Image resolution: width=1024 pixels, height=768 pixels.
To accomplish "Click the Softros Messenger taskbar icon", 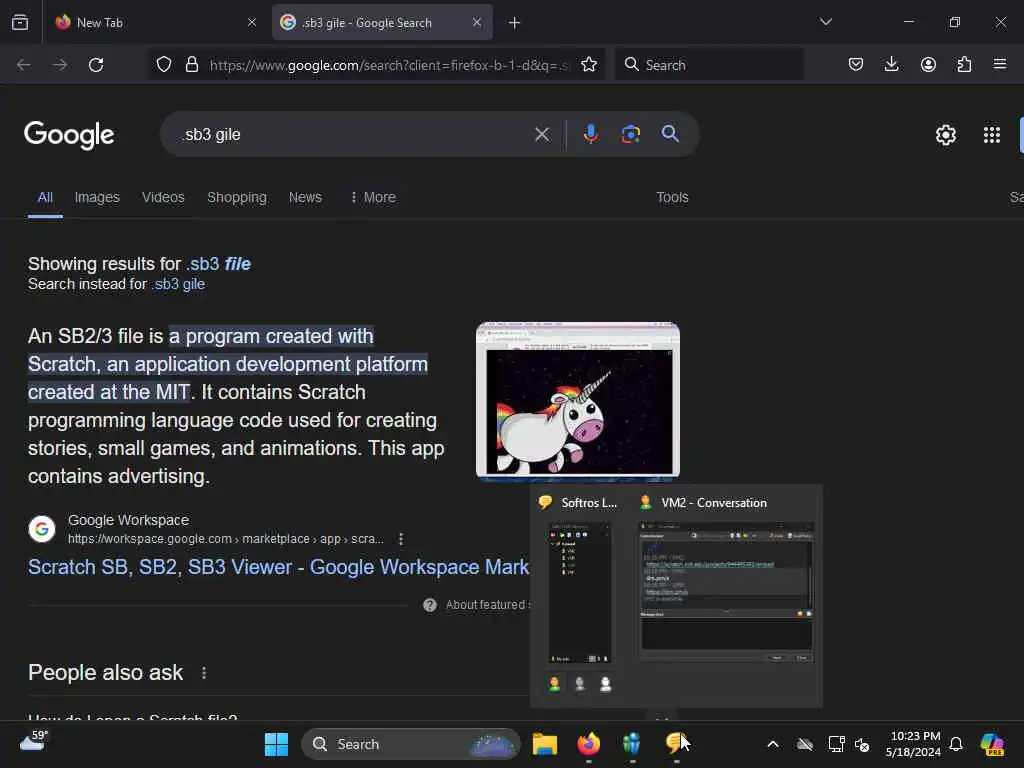I will tap(675, 744).
